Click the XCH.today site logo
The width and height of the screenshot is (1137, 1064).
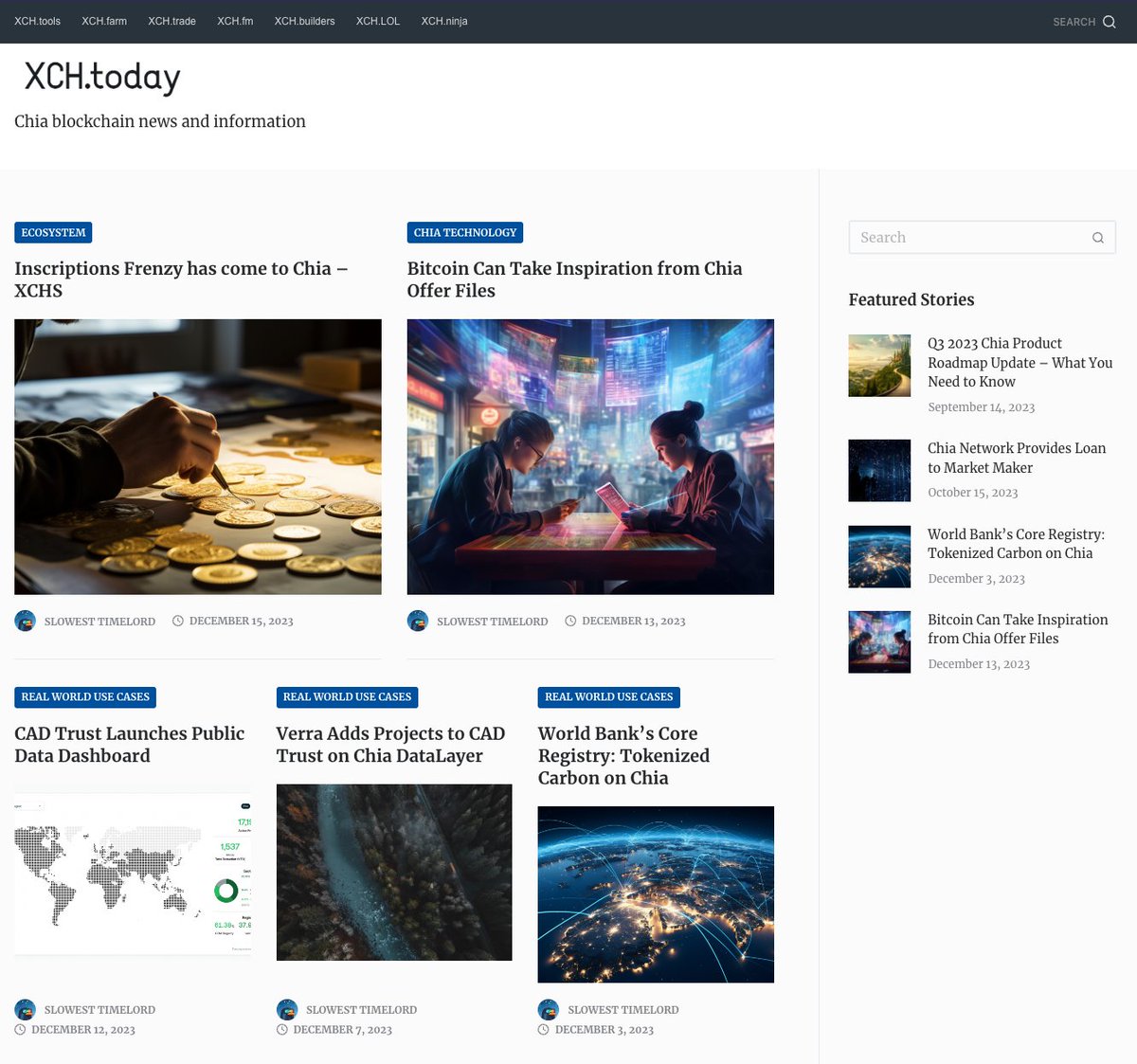[101, 77]
